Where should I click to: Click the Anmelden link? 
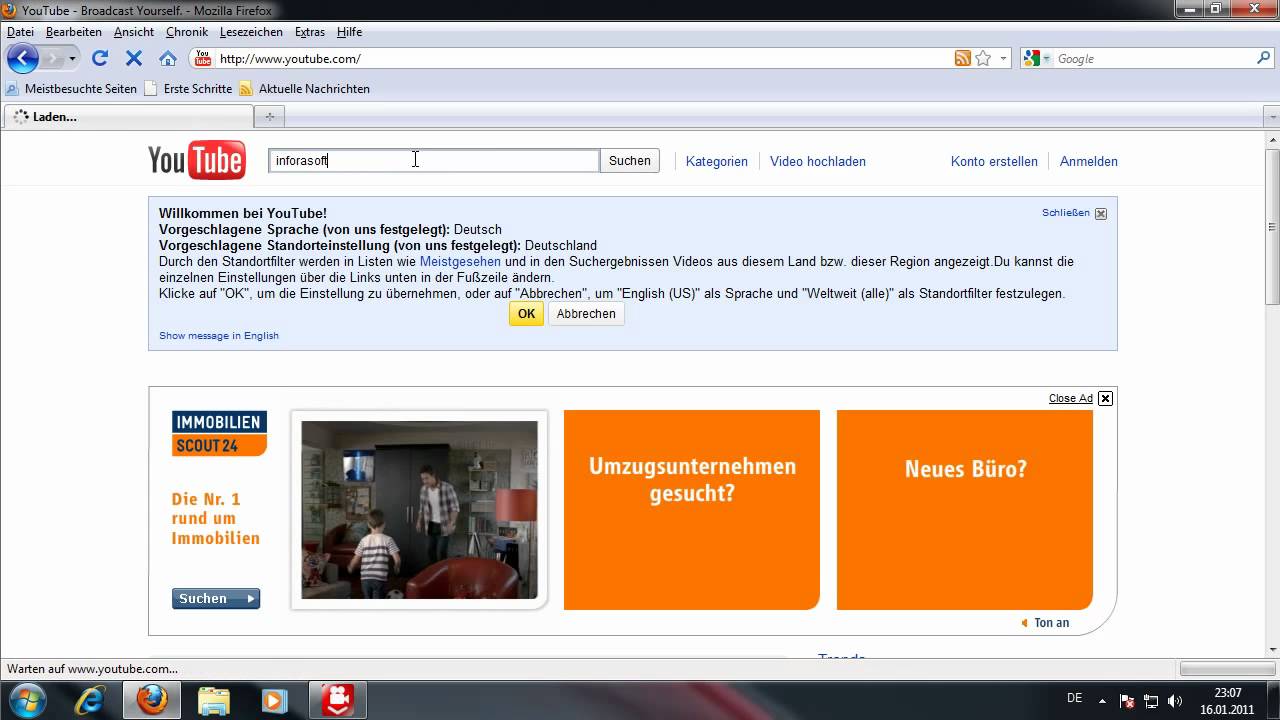coord(1089,161)
